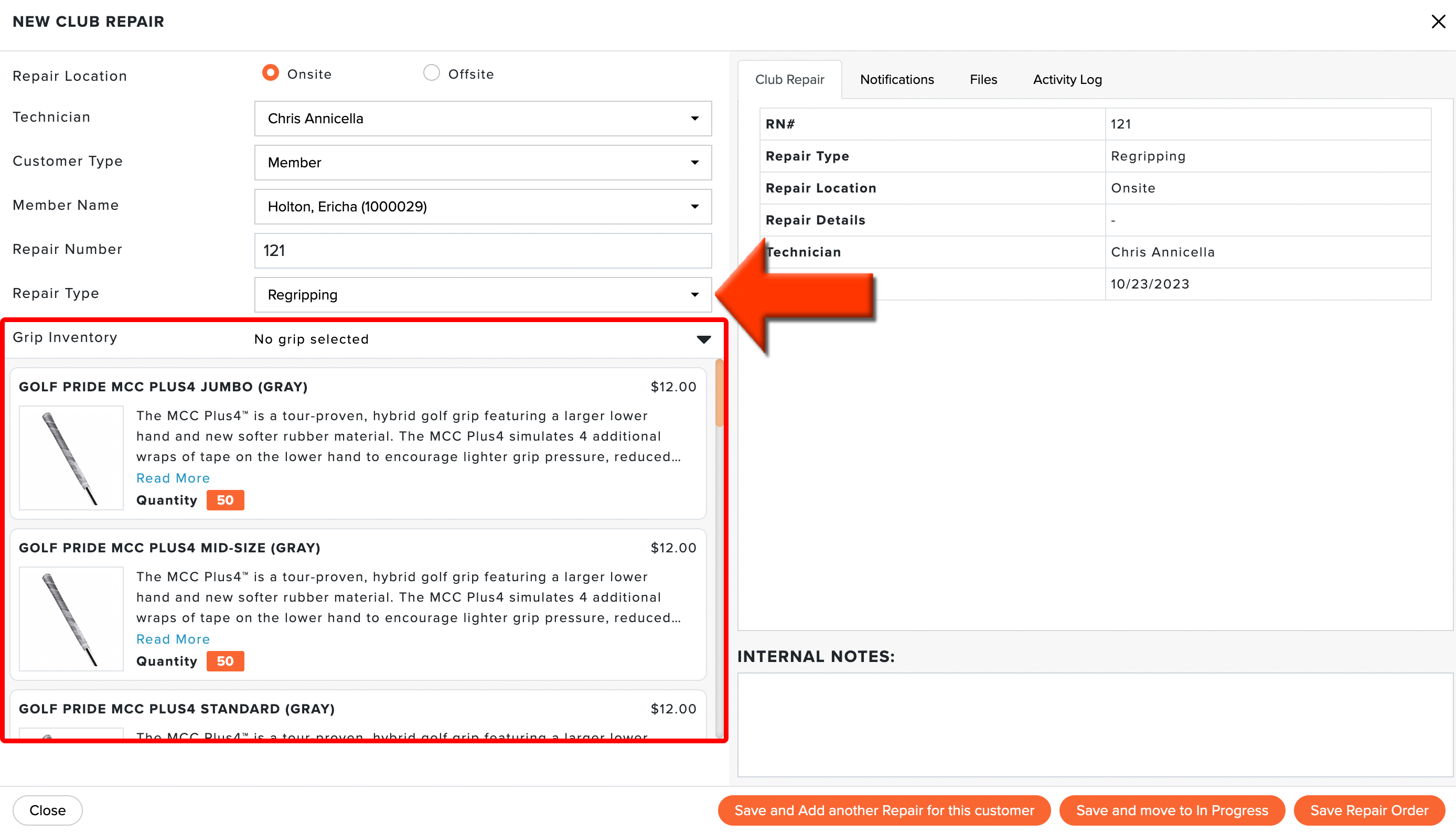Read more about the Jumbo grip
The image size is (1456, 833).
173,478
